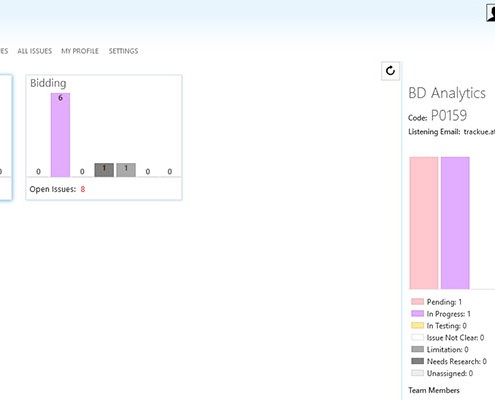
Task: Click the BD Analytics project title
Action: coord(447,93)
